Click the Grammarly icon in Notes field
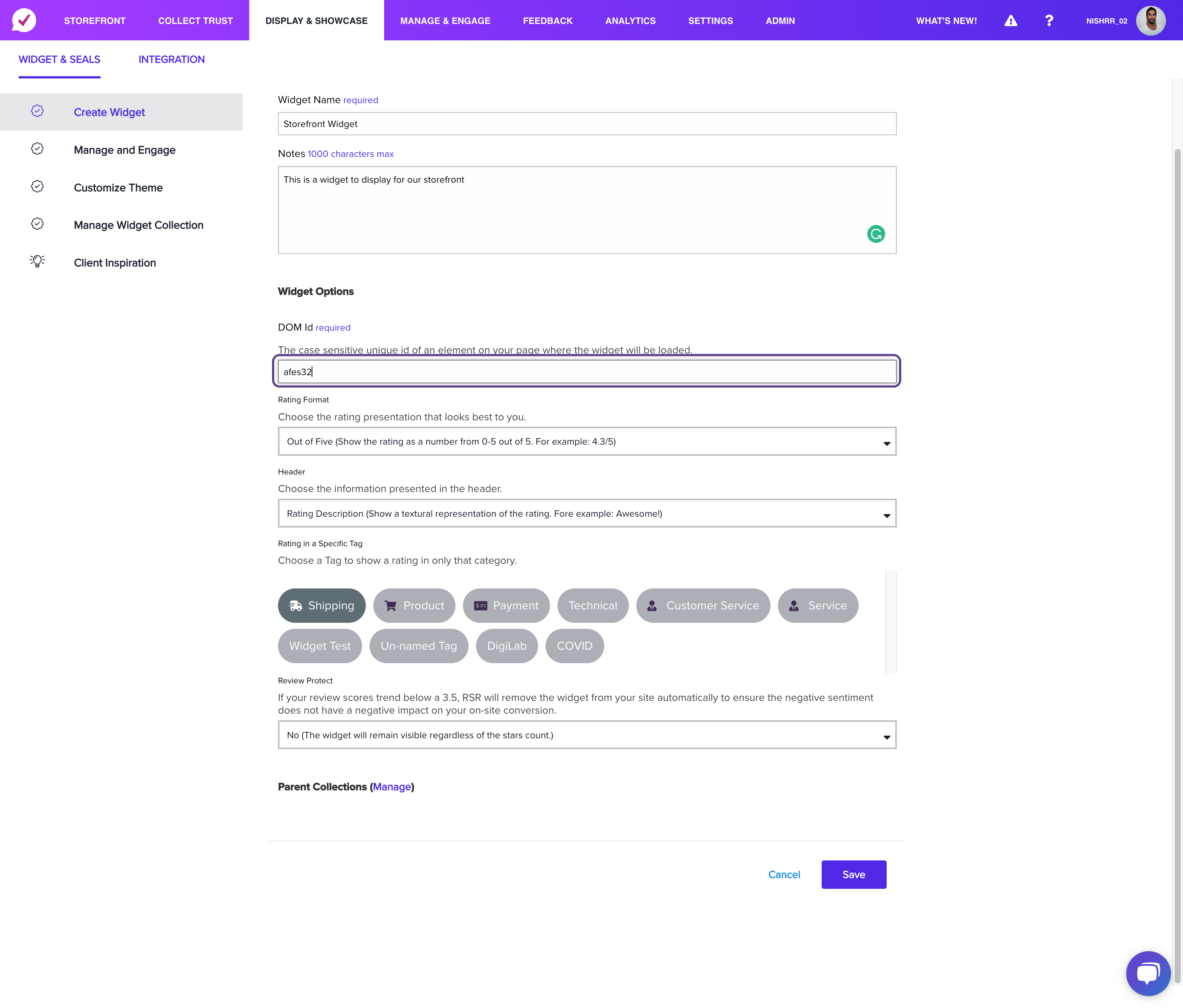Screen dimensions: 1183x1008 coord(876,234)
